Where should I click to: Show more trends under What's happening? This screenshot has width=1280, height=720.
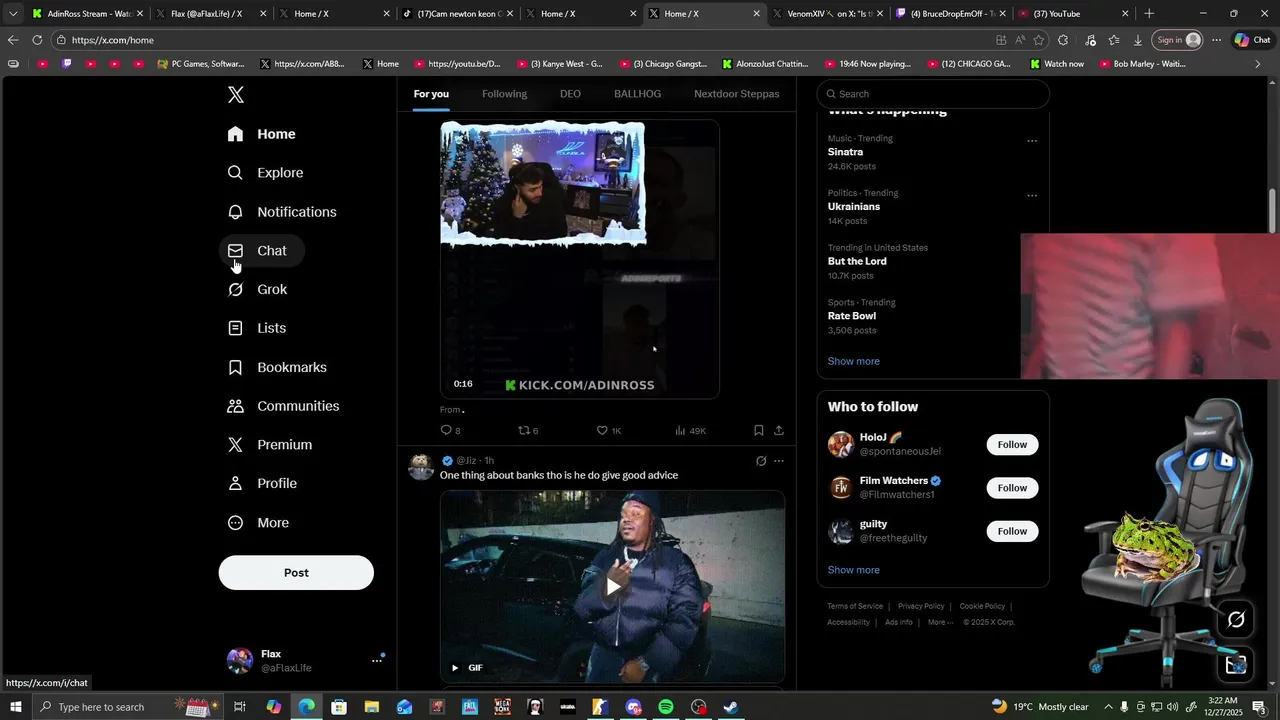[x=853, y=361]
